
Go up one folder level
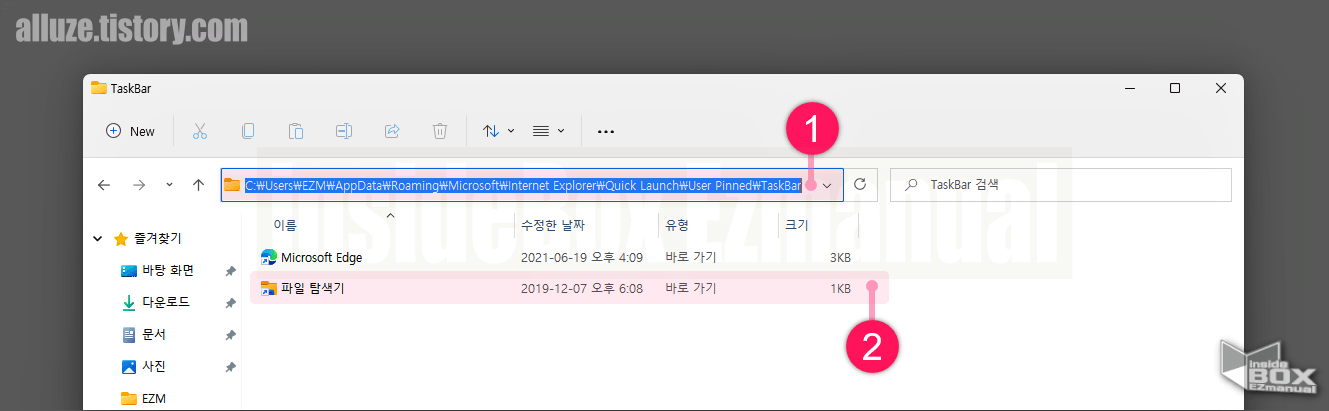coord(198,185)
